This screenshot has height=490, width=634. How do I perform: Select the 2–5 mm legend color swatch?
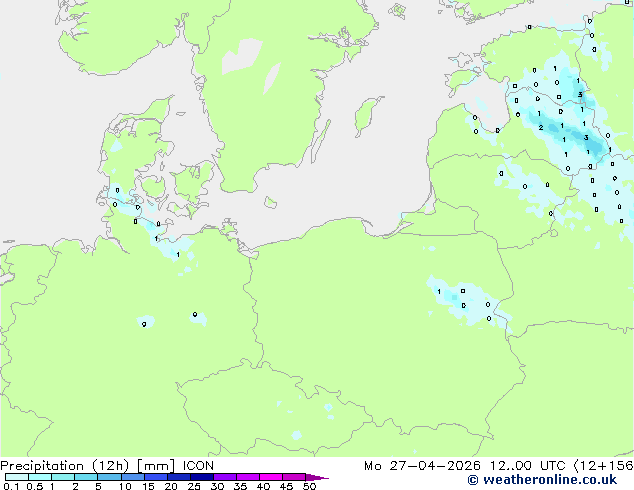pyautogui.click(x=86, y=477)
